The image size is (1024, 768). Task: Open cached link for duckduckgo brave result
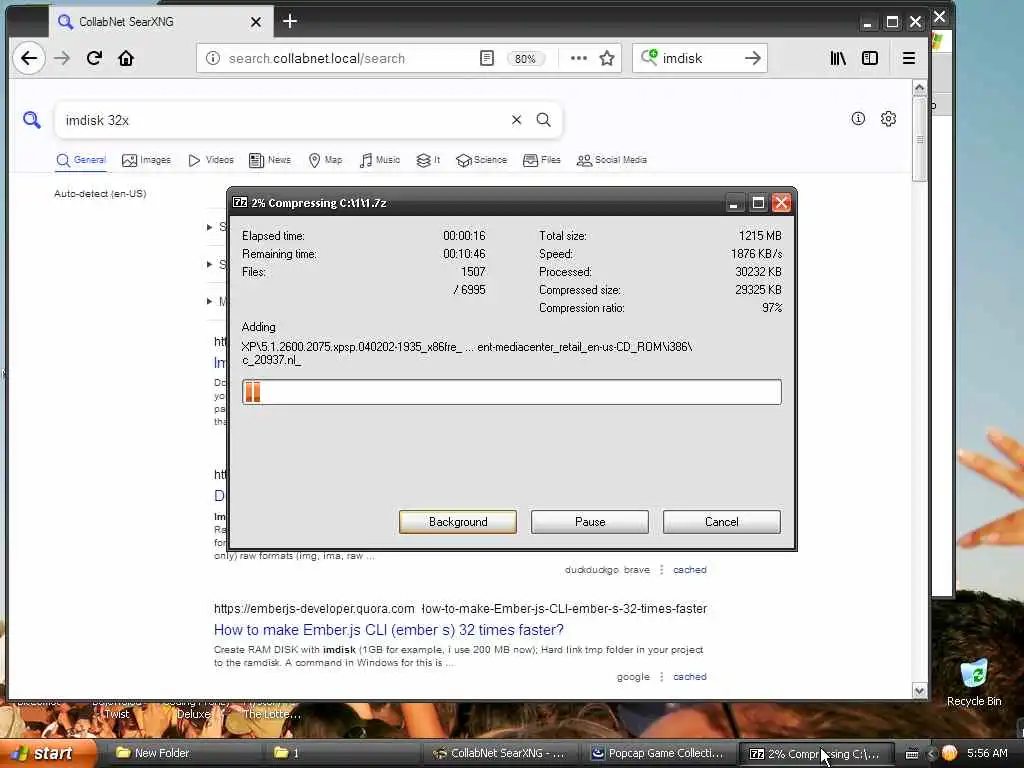pyautogui.click(x=690, y=569)
